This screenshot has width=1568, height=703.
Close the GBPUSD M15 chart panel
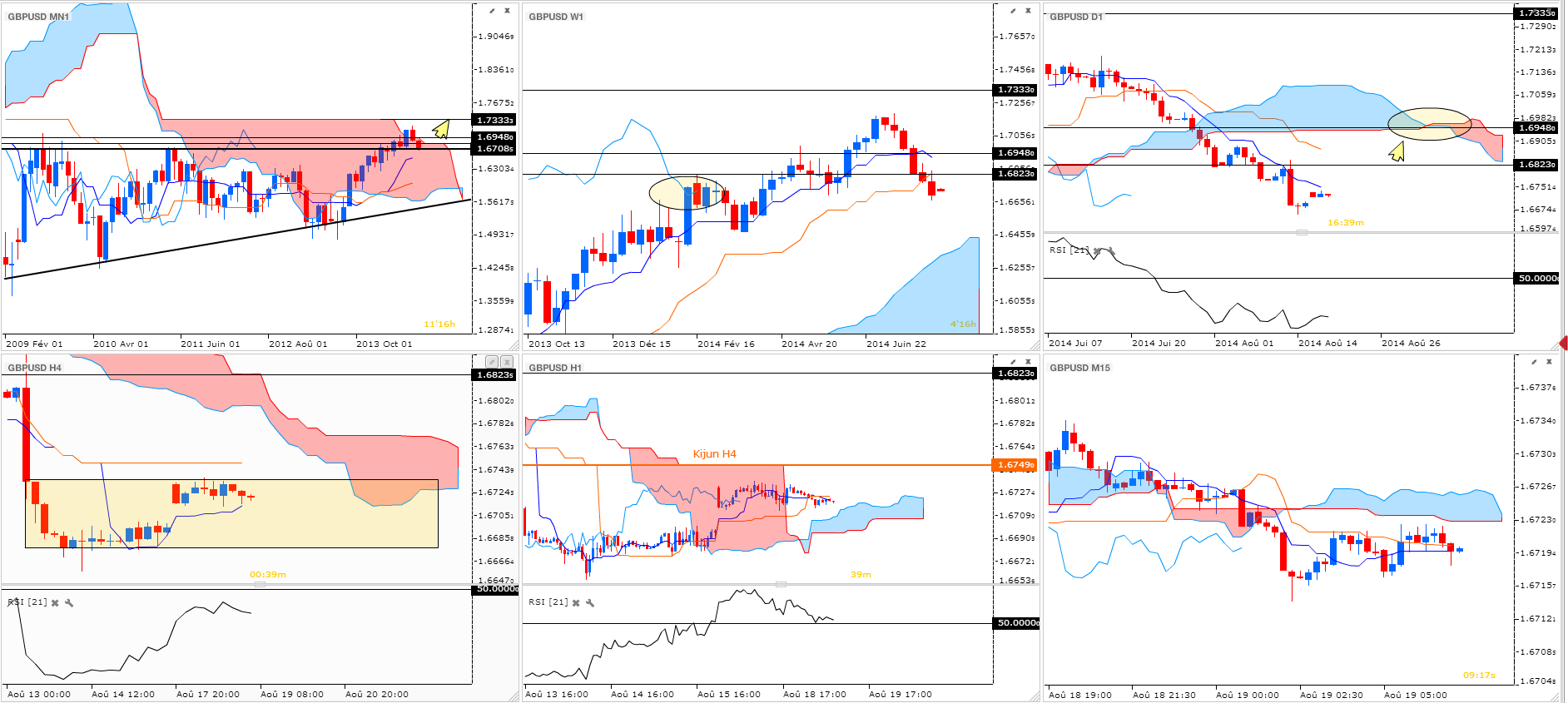click(x=1549, y=362)
